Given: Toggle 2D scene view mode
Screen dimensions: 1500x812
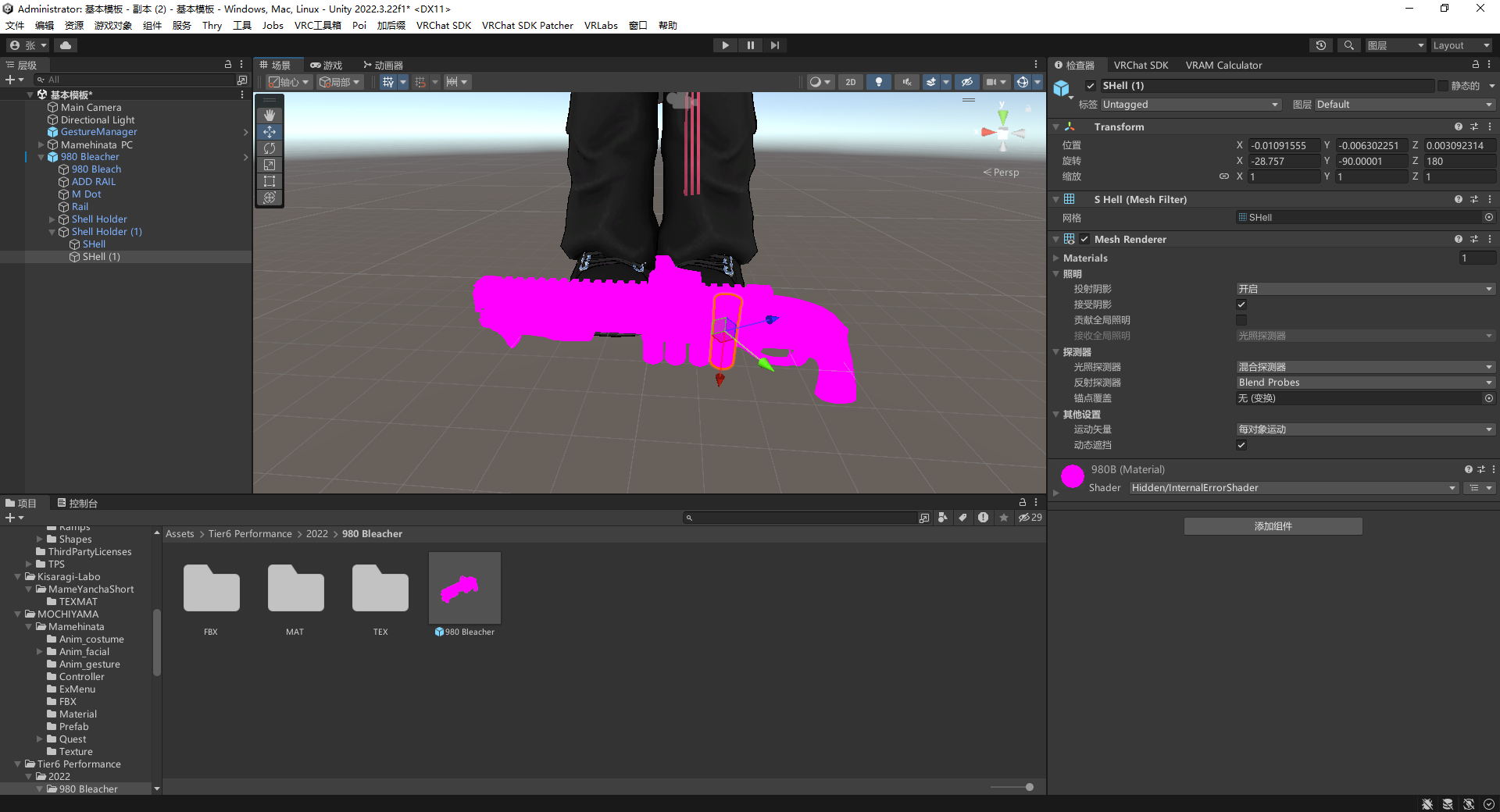Looking at the screenshot, I should (851, 82).
